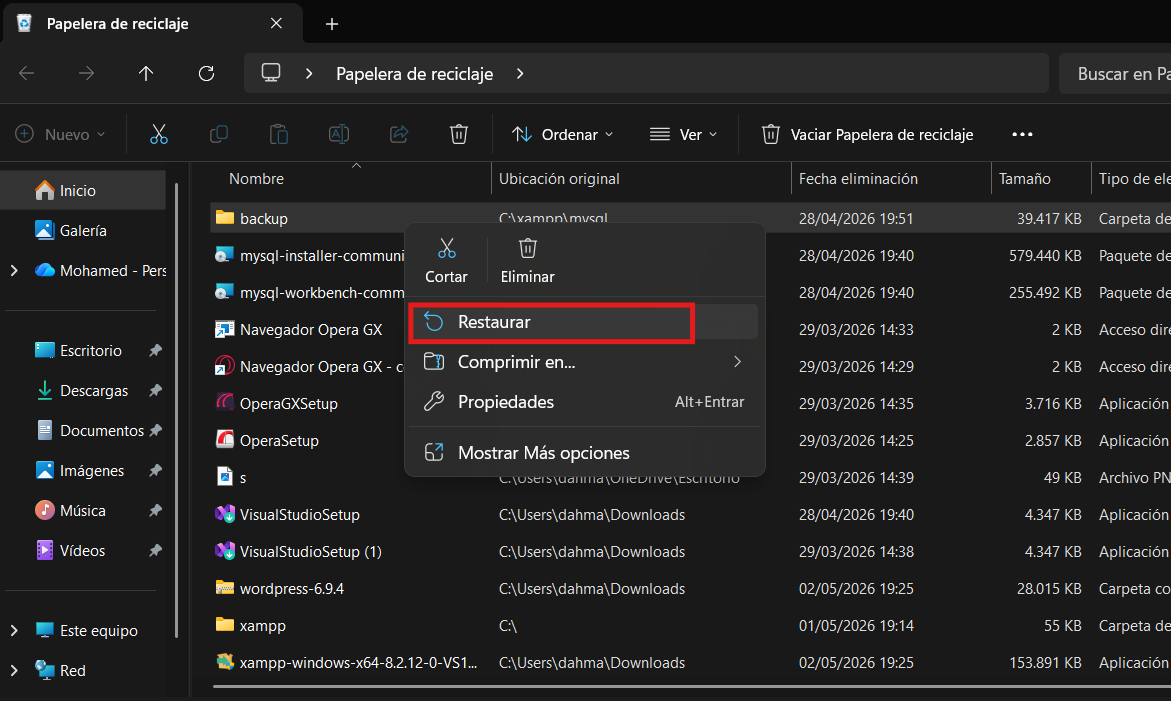The image size is (1171, 701).
Task: Expand the Este equipo tree node
Action: click(14, 630)
